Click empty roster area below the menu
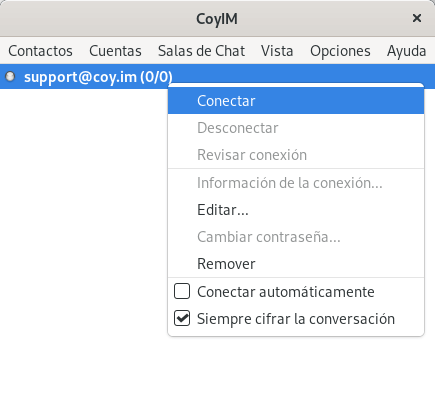 [x=83, y=233]
